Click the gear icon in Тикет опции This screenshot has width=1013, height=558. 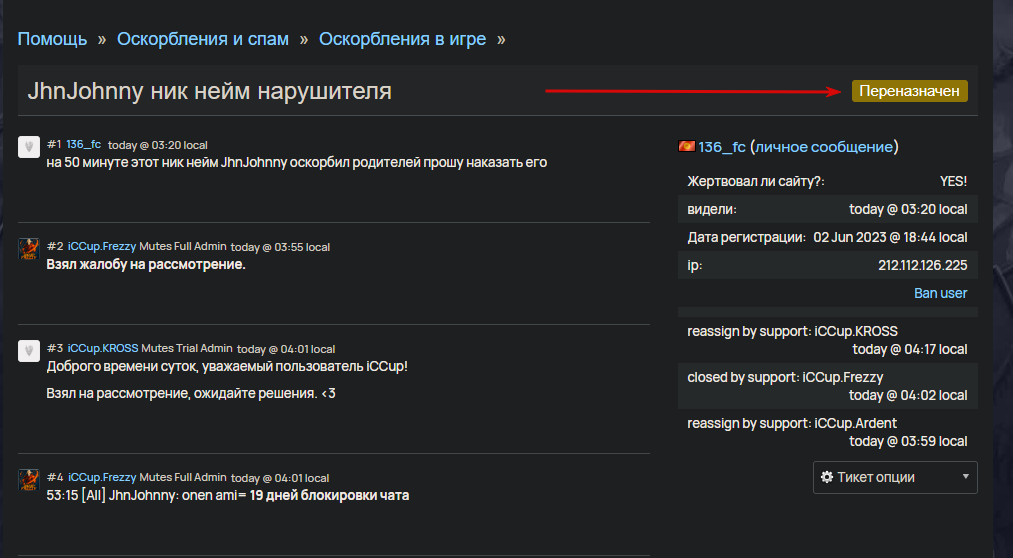[826, 477]
